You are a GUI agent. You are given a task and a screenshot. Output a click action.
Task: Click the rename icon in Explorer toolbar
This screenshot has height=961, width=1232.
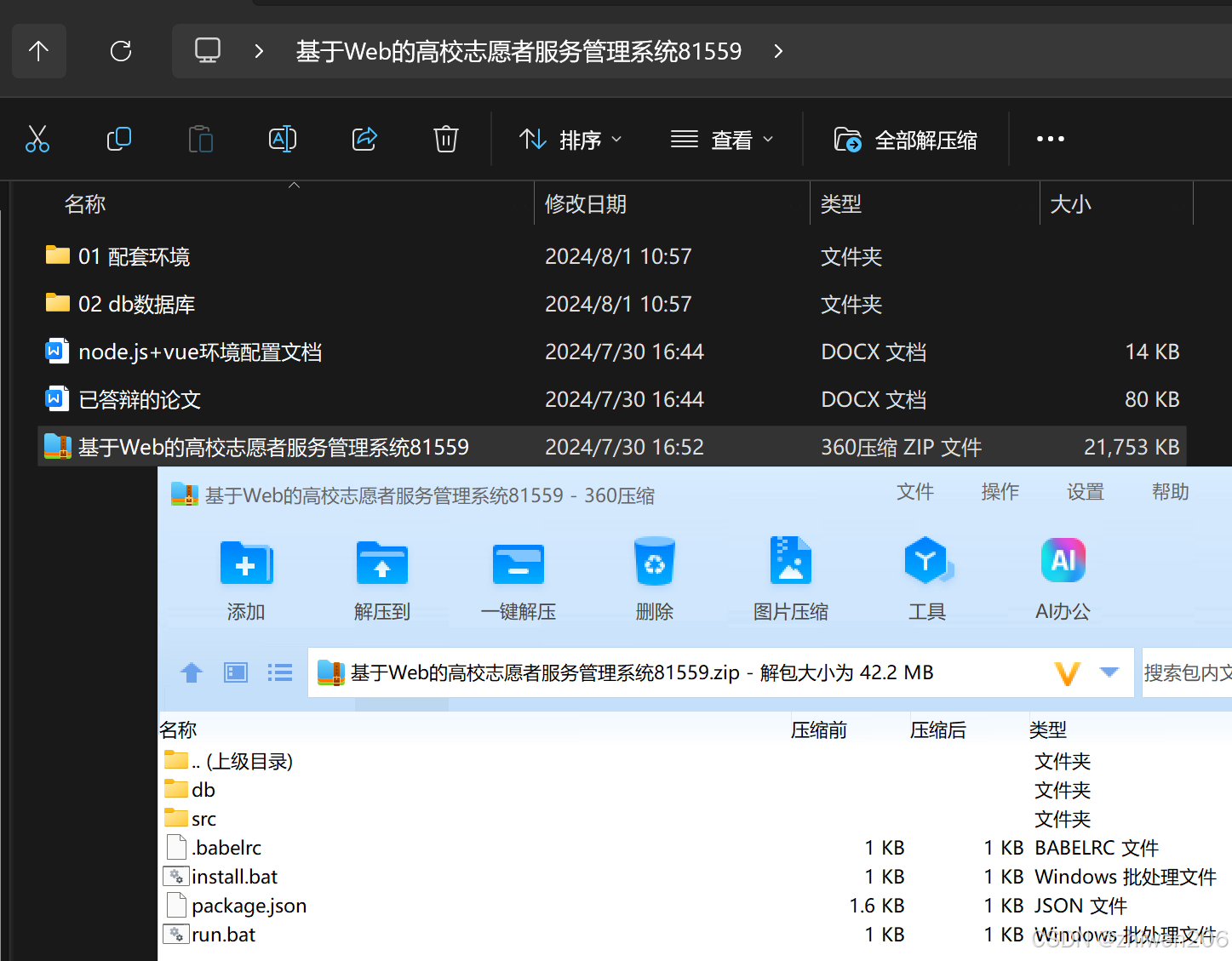(x=282, y=139)
